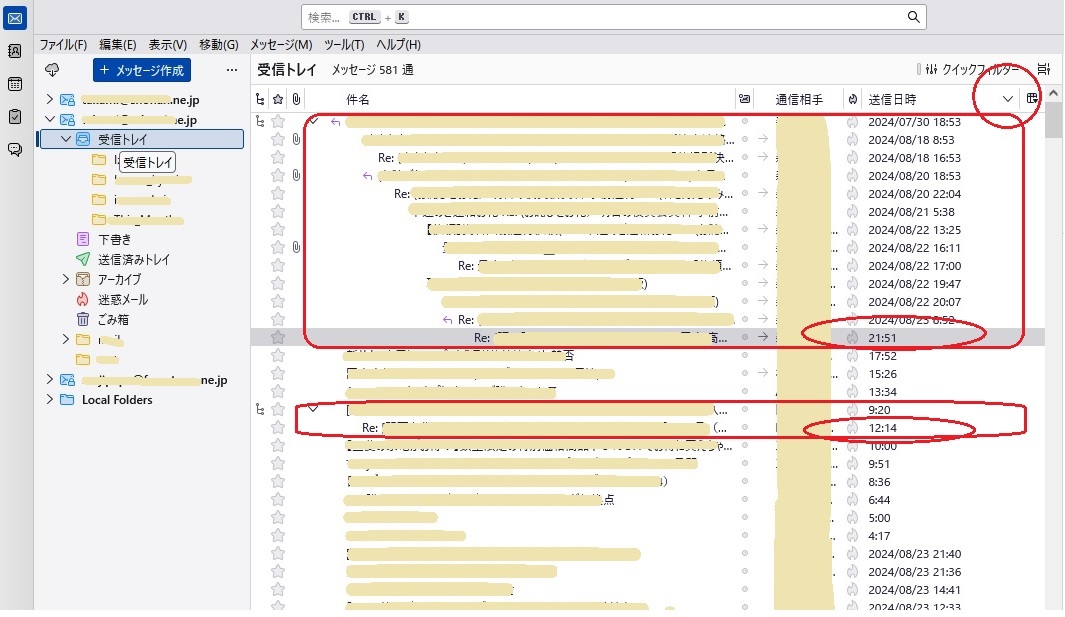
Task: Click the thread column header icon
Action: (261, 99)
